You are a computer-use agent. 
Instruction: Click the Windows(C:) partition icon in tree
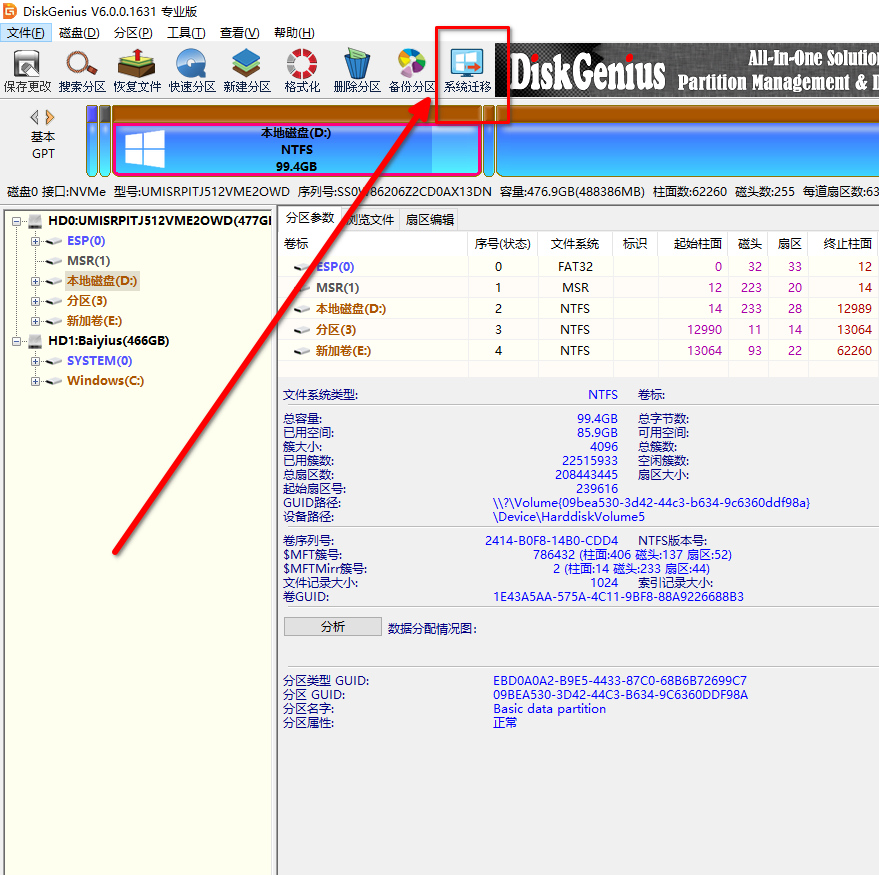54,381
